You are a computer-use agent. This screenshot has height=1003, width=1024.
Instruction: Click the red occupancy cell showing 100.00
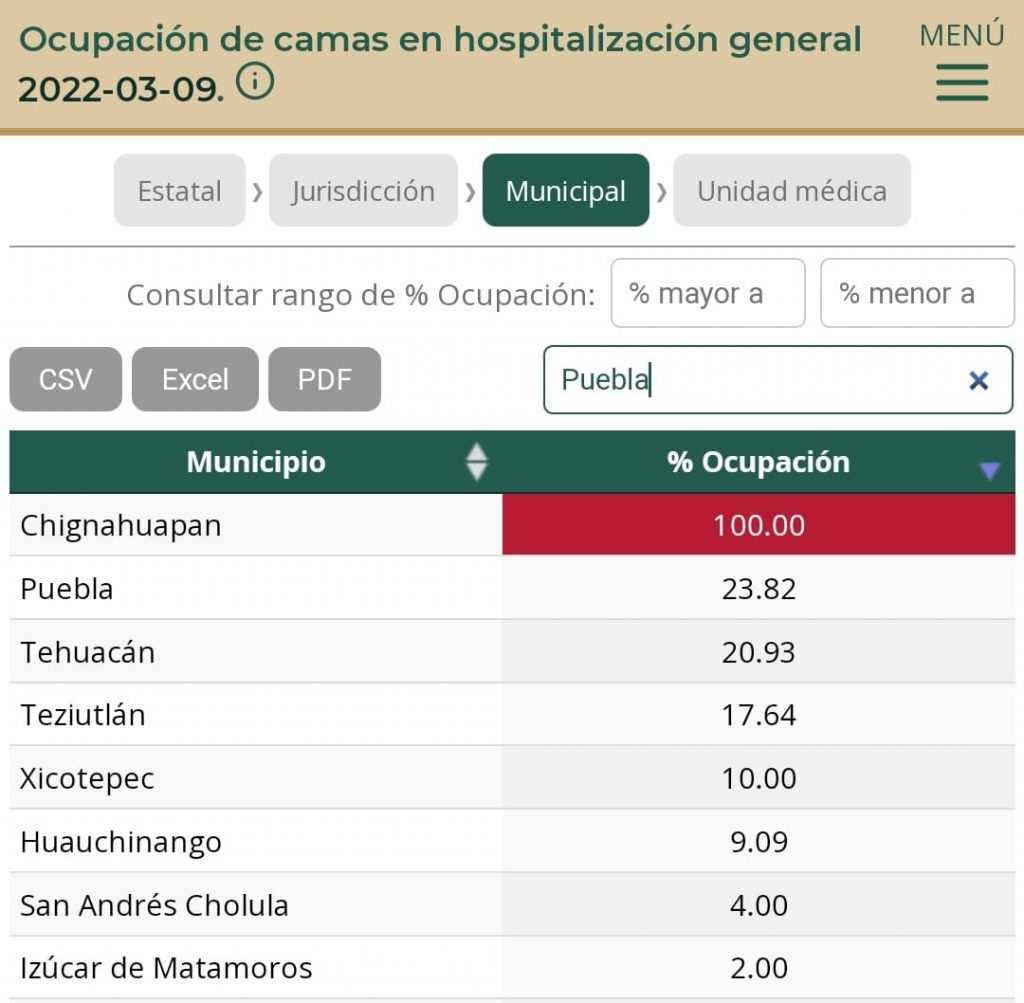point(759,525)
